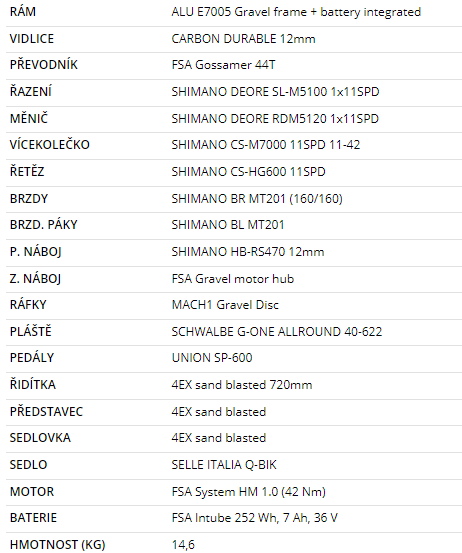Click the PŘEDSTAVEC row label
The width and height of the screenshot is (462, 553).
click(x=46, y=412)
